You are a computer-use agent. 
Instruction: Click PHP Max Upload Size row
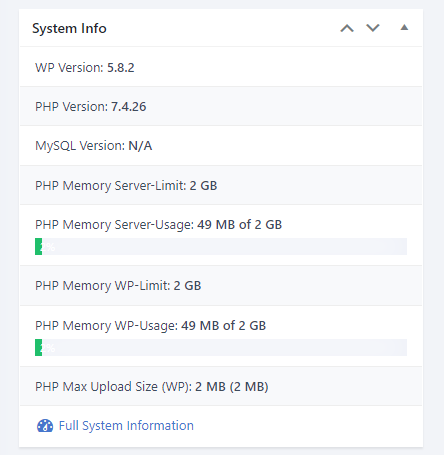tap(221, 386)
